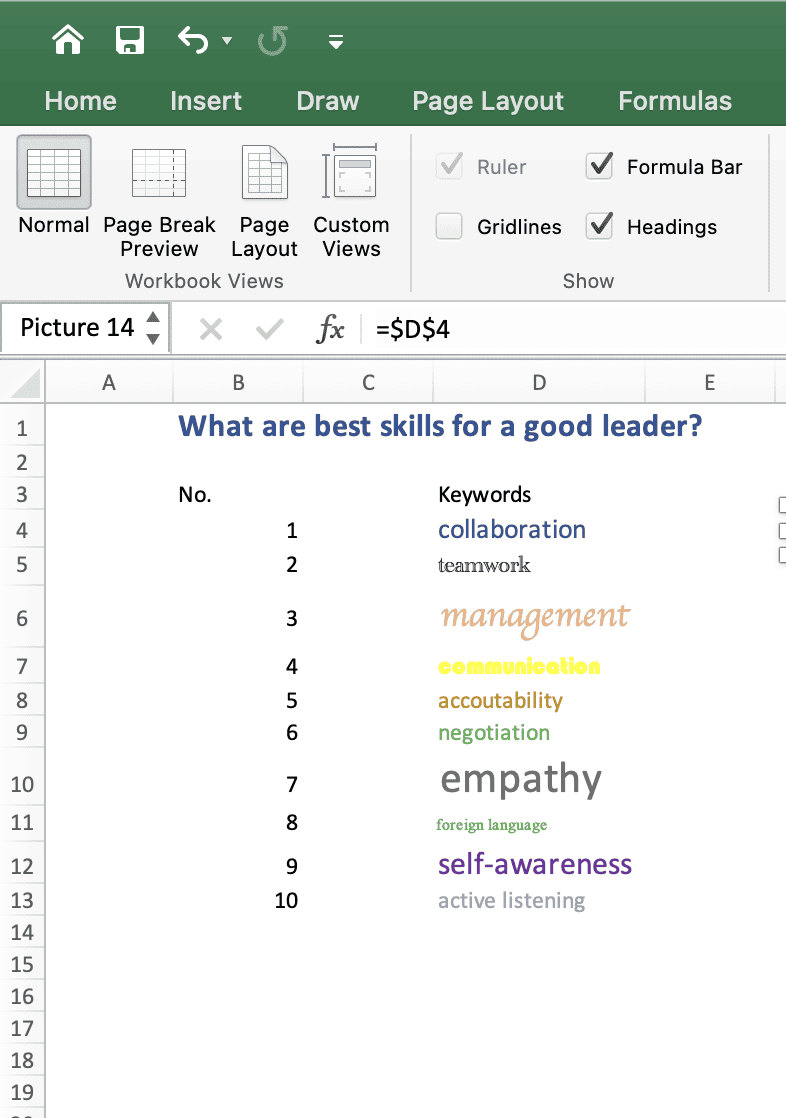Click the greyed Redo icon
Image resolution: width=786 pixels, height=1118 pixels.
click(272, 41)
